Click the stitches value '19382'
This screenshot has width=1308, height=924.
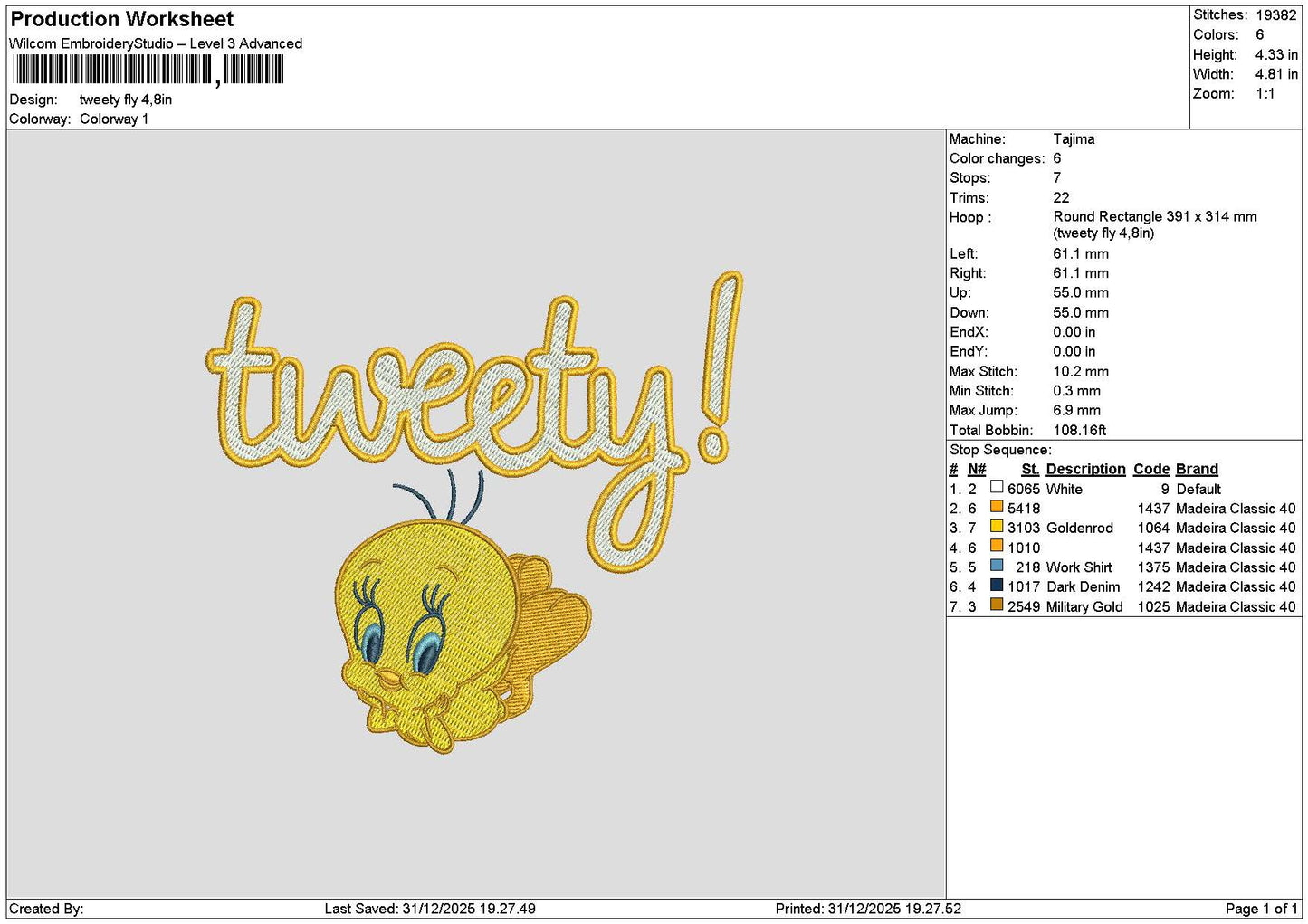point(1276,14)
